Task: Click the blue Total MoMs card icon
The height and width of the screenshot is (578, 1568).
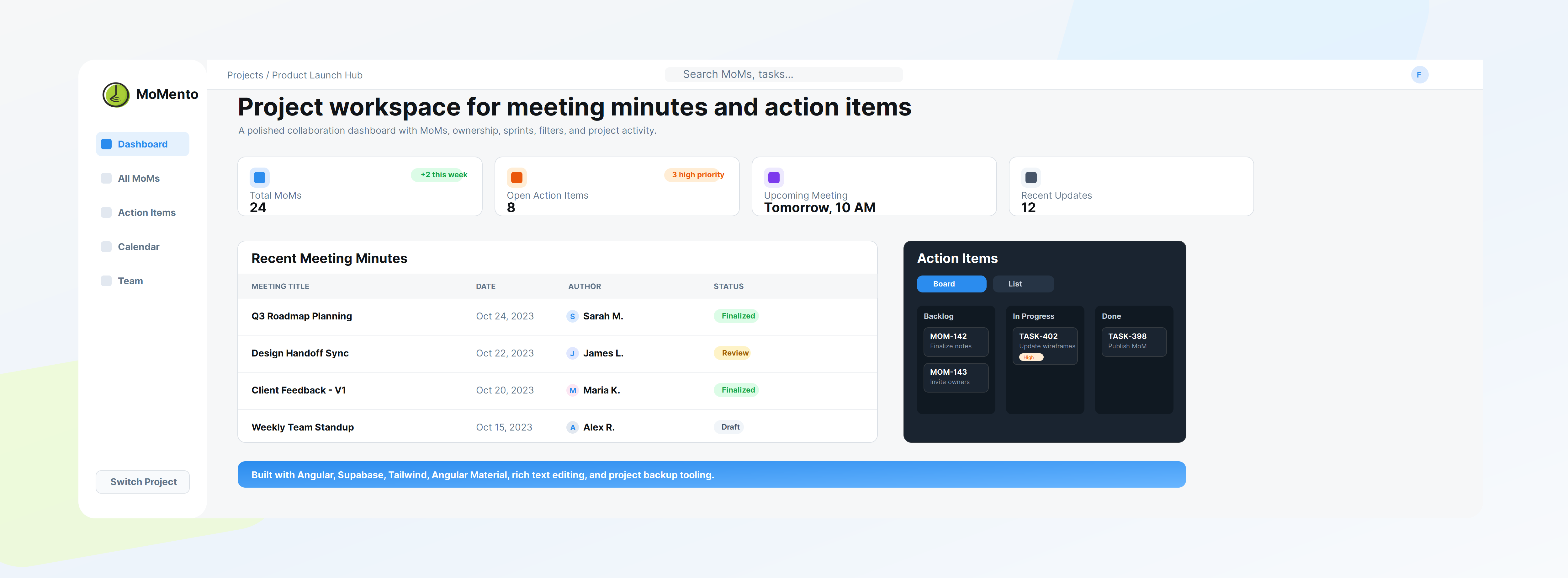Action: pos(259,177)
